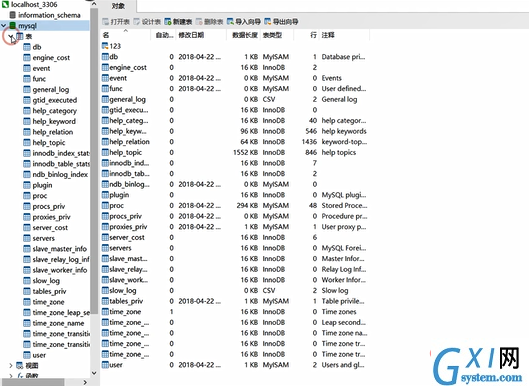Click the plugin table icon in tree
This screenshot has height=386, width=529.
click(27, 185)
